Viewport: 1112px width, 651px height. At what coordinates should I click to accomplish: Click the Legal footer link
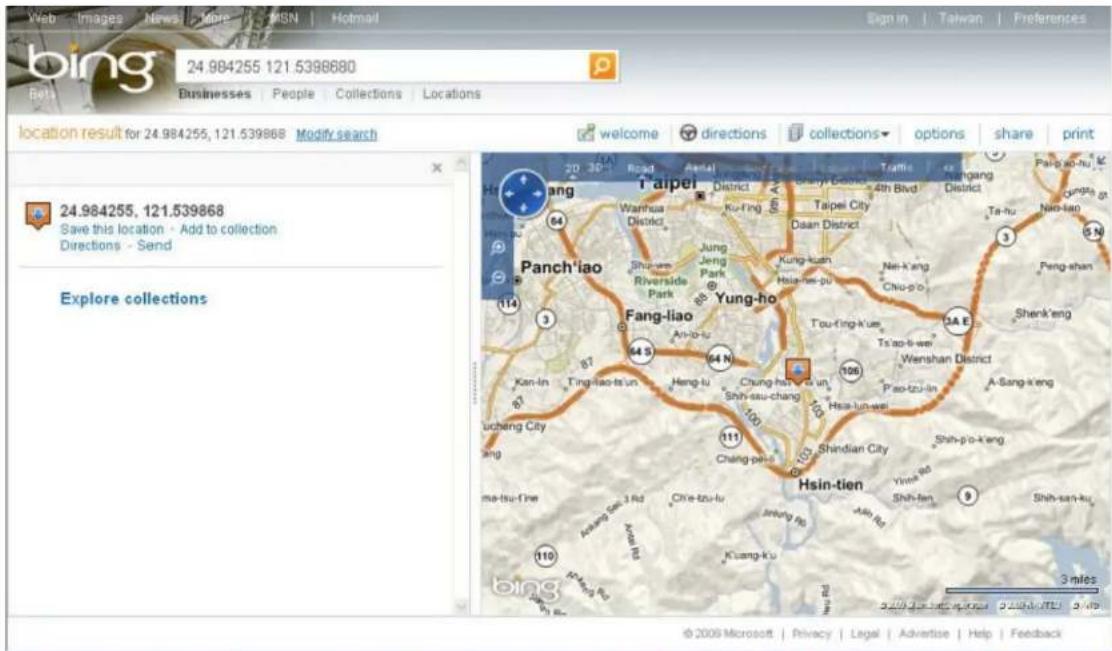tap(864, 633)
